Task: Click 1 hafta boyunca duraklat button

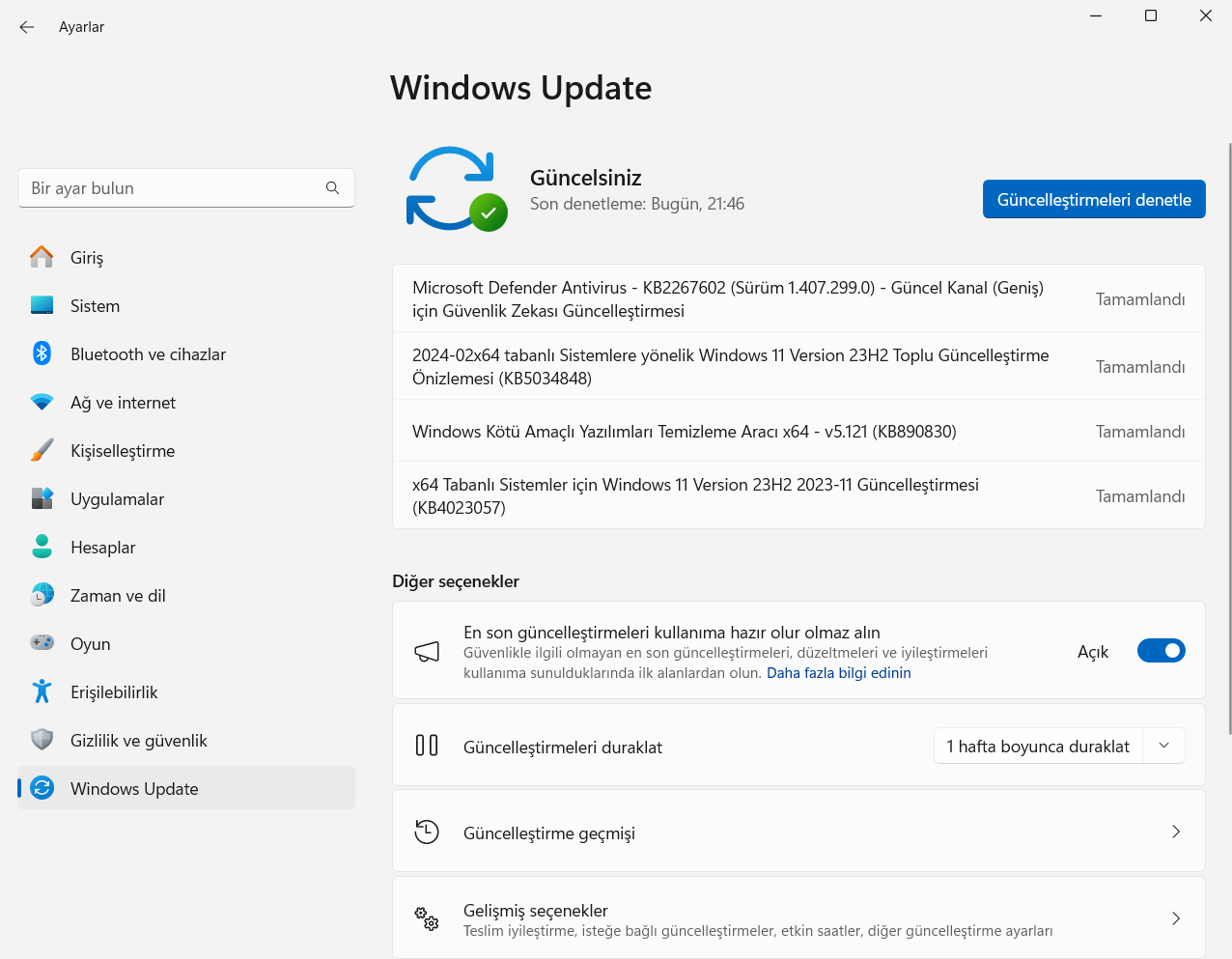Action: (x=1038, y=746)
